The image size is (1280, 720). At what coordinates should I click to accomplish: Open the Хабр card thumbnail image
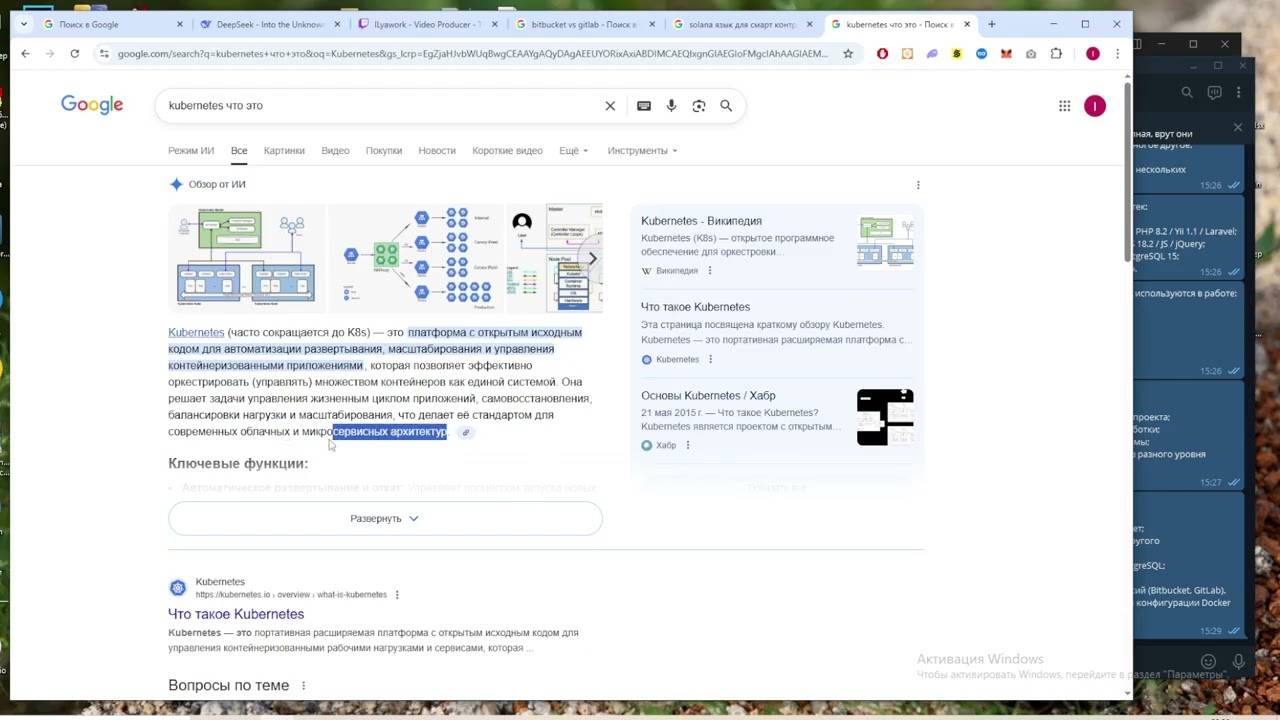(885, 417)
